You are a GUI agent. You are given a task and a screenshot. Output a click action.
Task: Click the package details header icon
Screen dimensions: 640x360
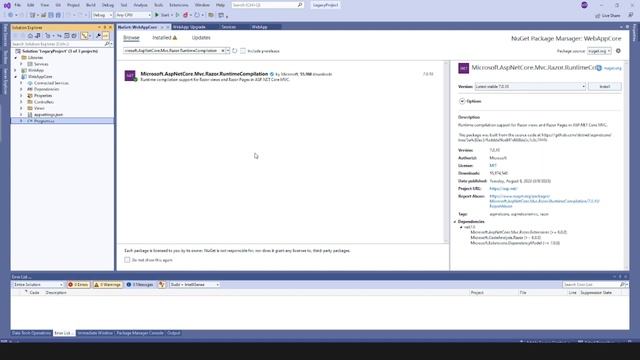click(463, 68)
